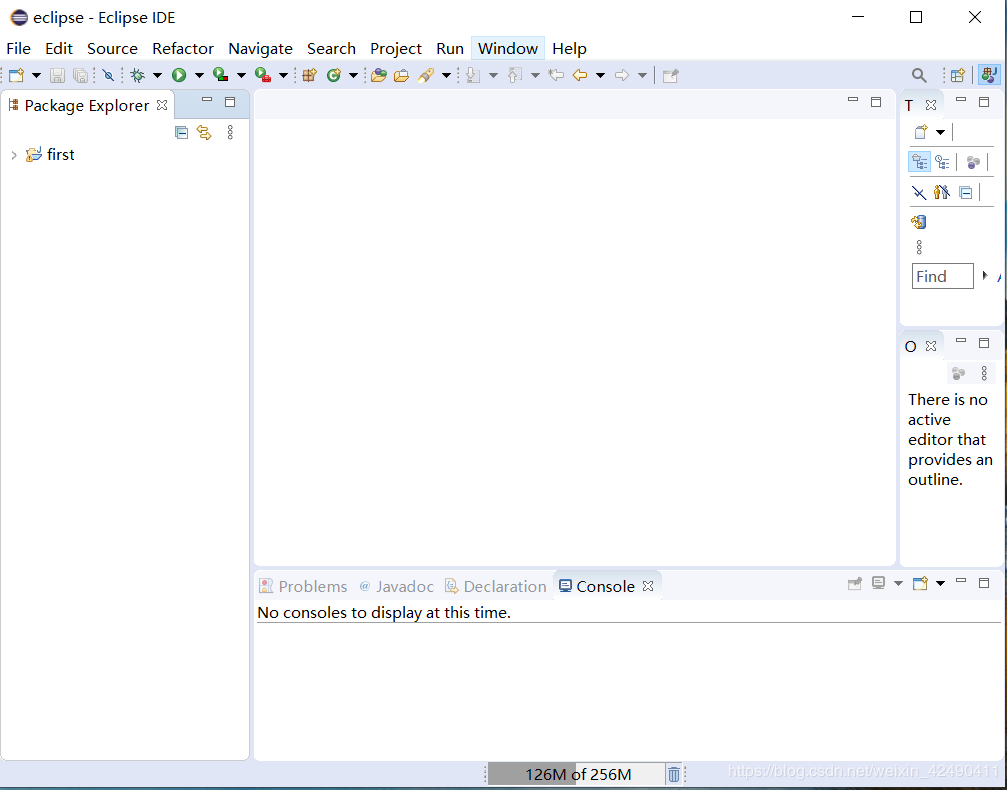Run the program with green play button
Image resolution: width=1007 pixels, height=790 pixels.
tap(179, 75)
